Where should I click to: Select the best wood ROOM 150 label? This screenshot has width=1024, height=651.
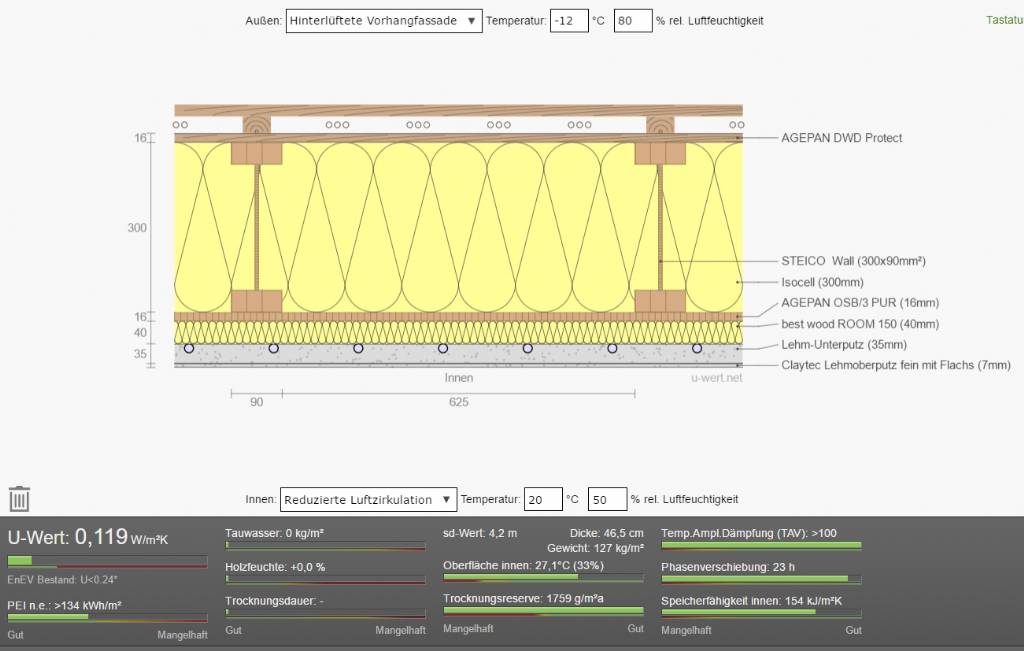pyautogui.click(x=846, y=324)
